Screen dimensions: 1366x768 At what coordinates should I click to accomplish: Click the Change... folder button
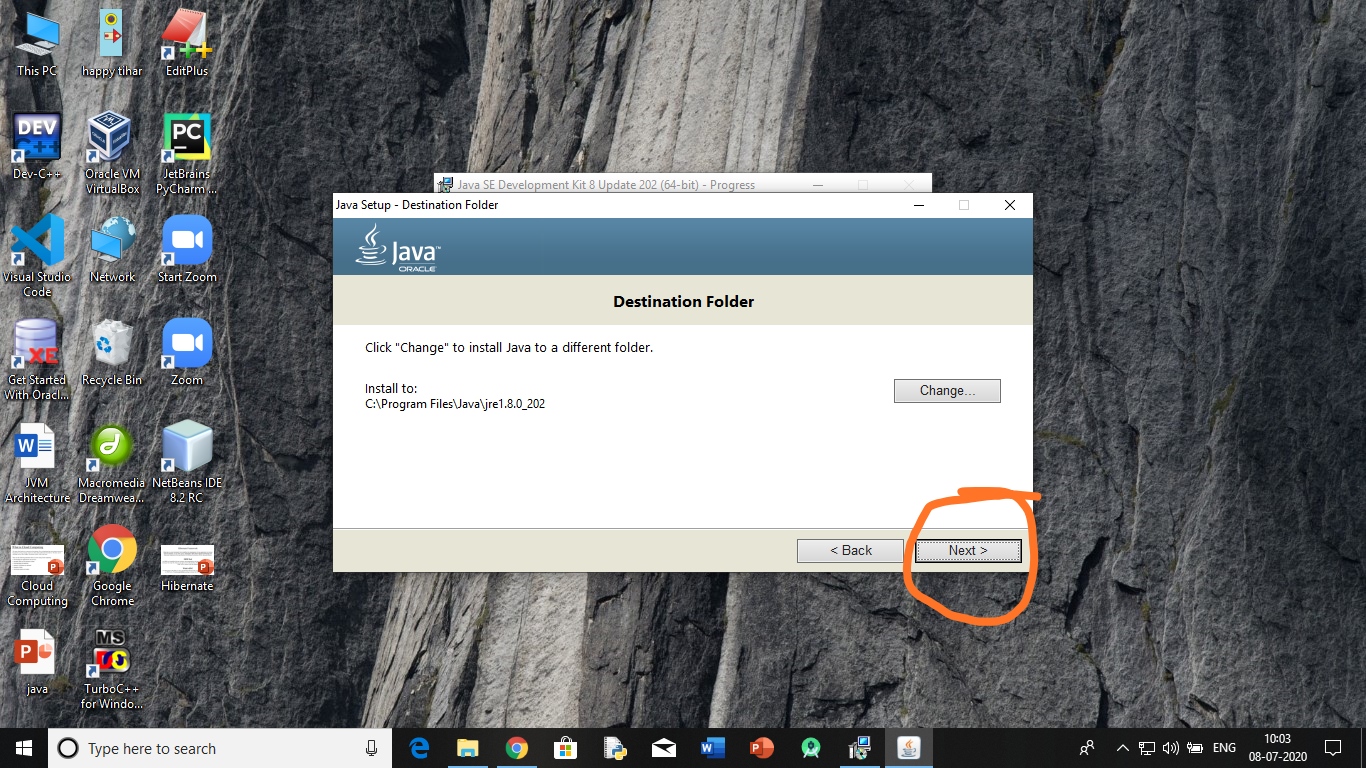[x=947, y=391]
